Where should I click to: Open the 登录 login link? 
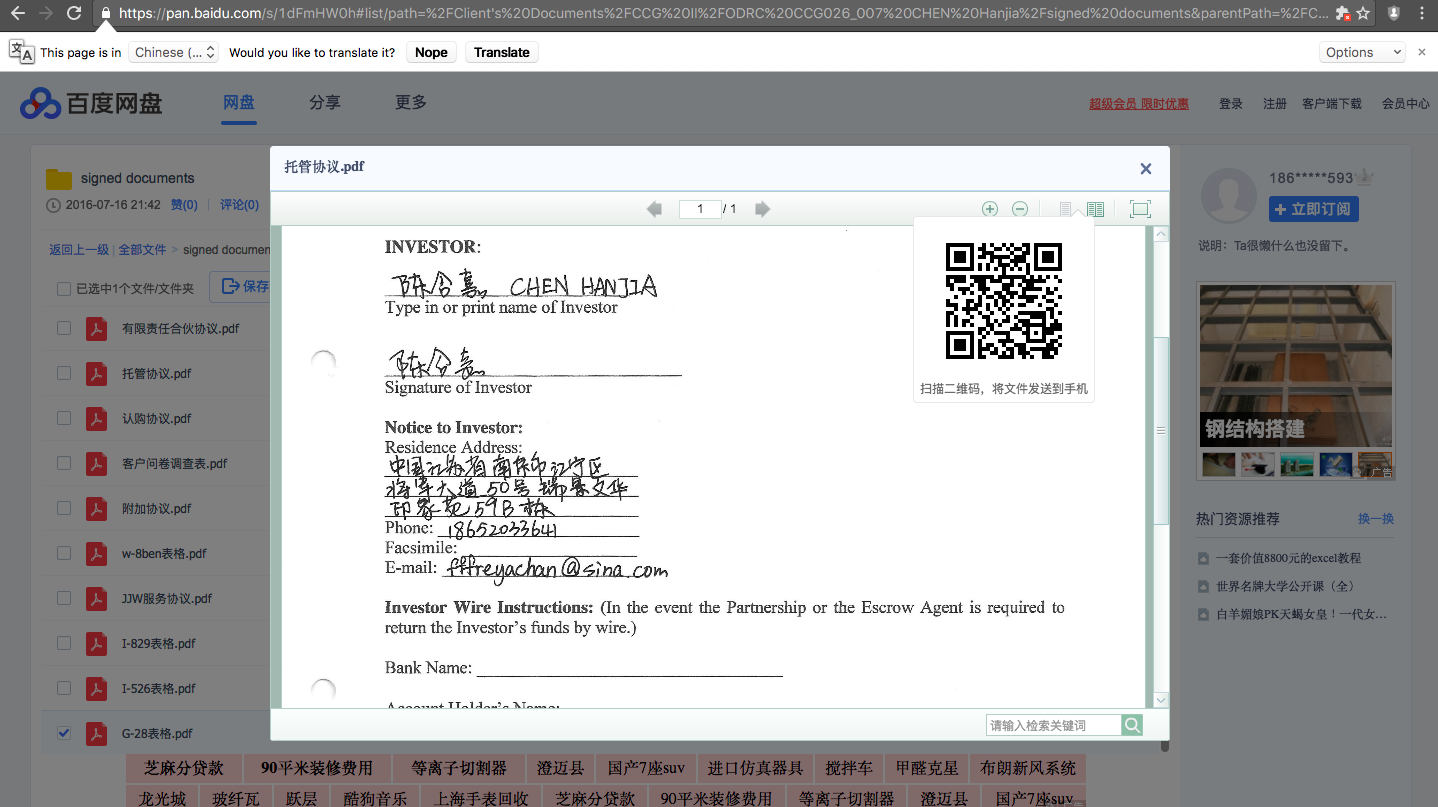coord(1231,103)
